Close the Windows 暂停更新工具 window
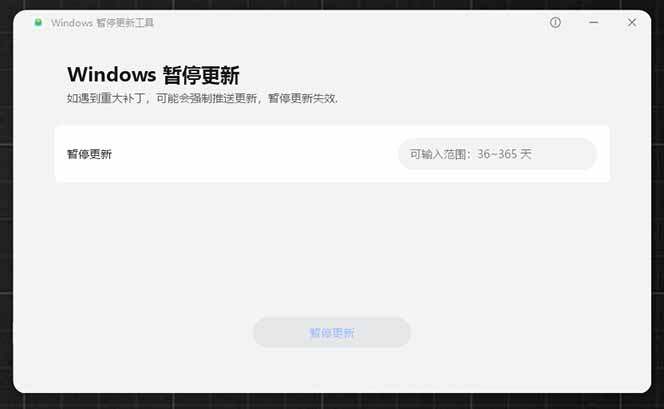The image size is (664, 409). point(632,22)
